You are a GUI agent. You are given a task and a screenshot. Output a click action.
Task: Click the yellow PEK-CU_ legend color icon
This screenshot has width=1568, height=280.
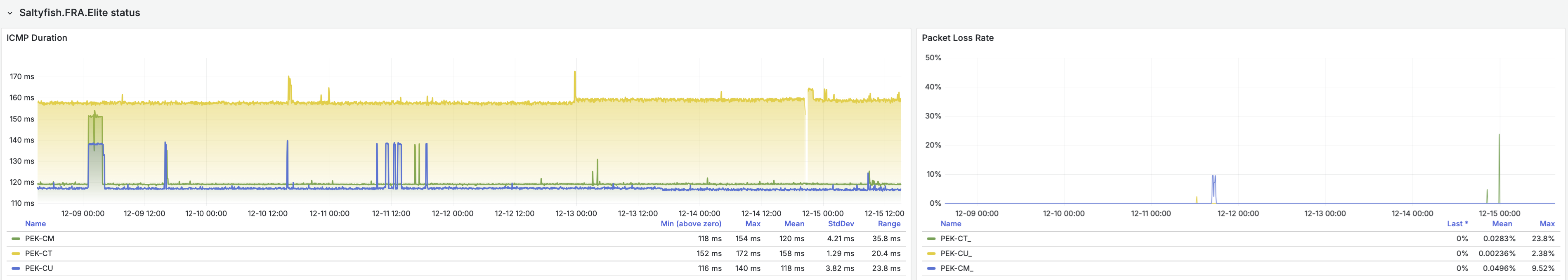[x=931, y=253]
